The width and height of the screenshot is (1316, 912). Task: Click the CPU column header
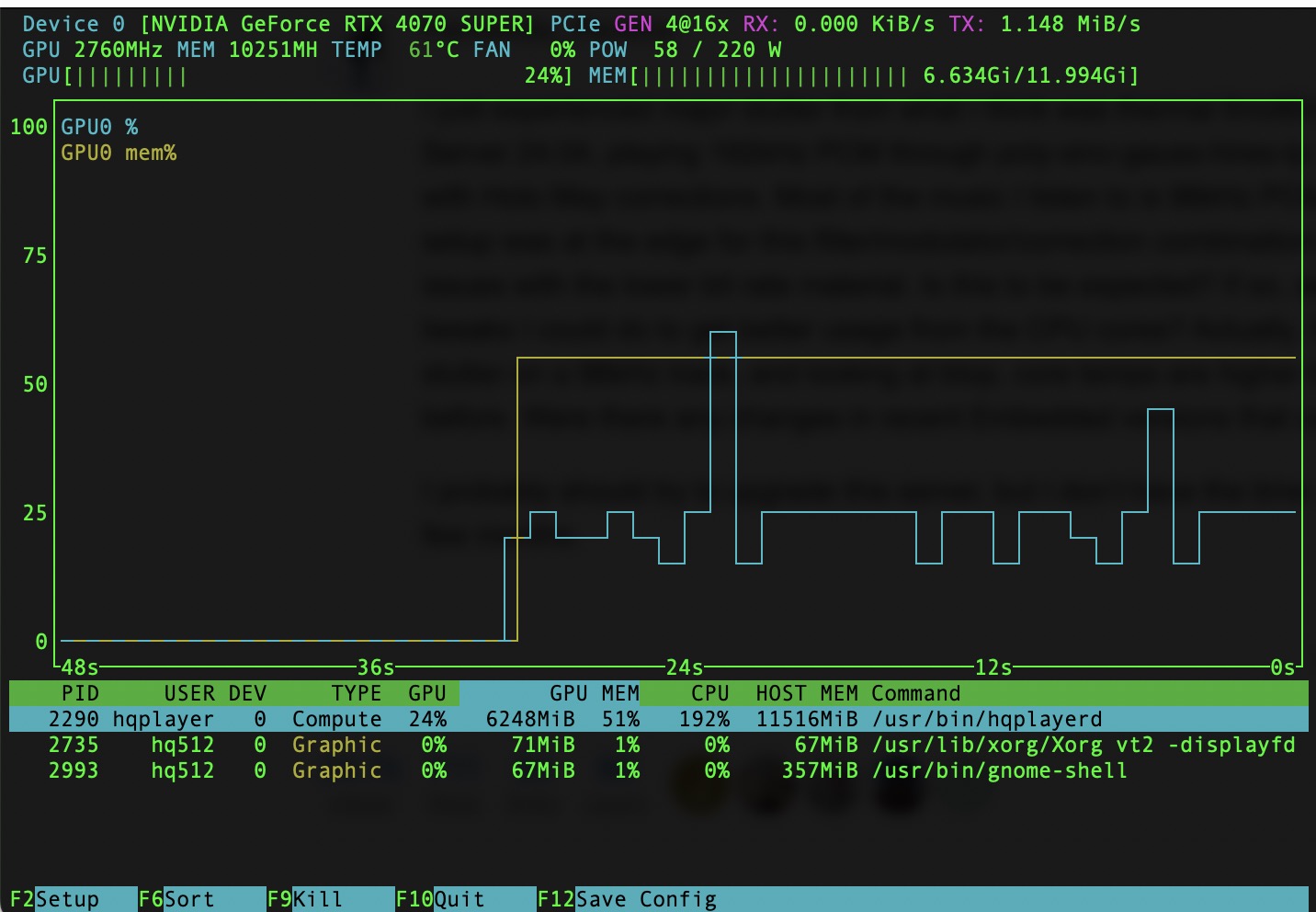(x=710, y=693)
